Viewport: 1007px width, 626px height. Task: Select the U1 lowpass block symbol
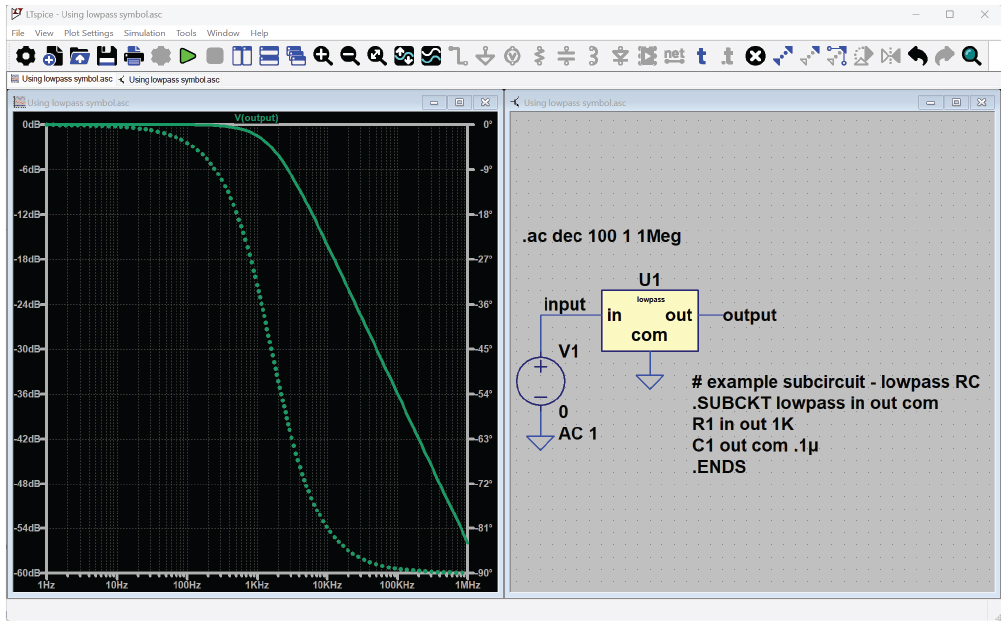click(649, 321)
